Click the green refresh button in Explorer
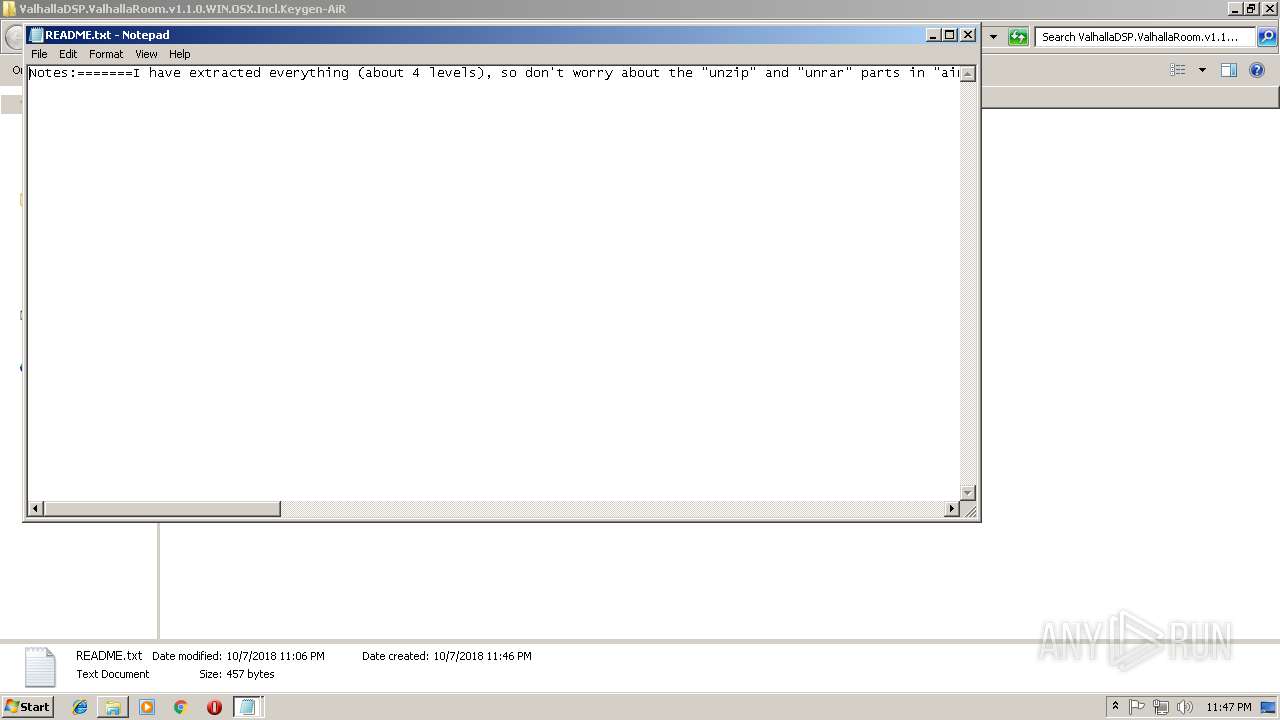The image size is (1280, 720). coord(1018,37)
